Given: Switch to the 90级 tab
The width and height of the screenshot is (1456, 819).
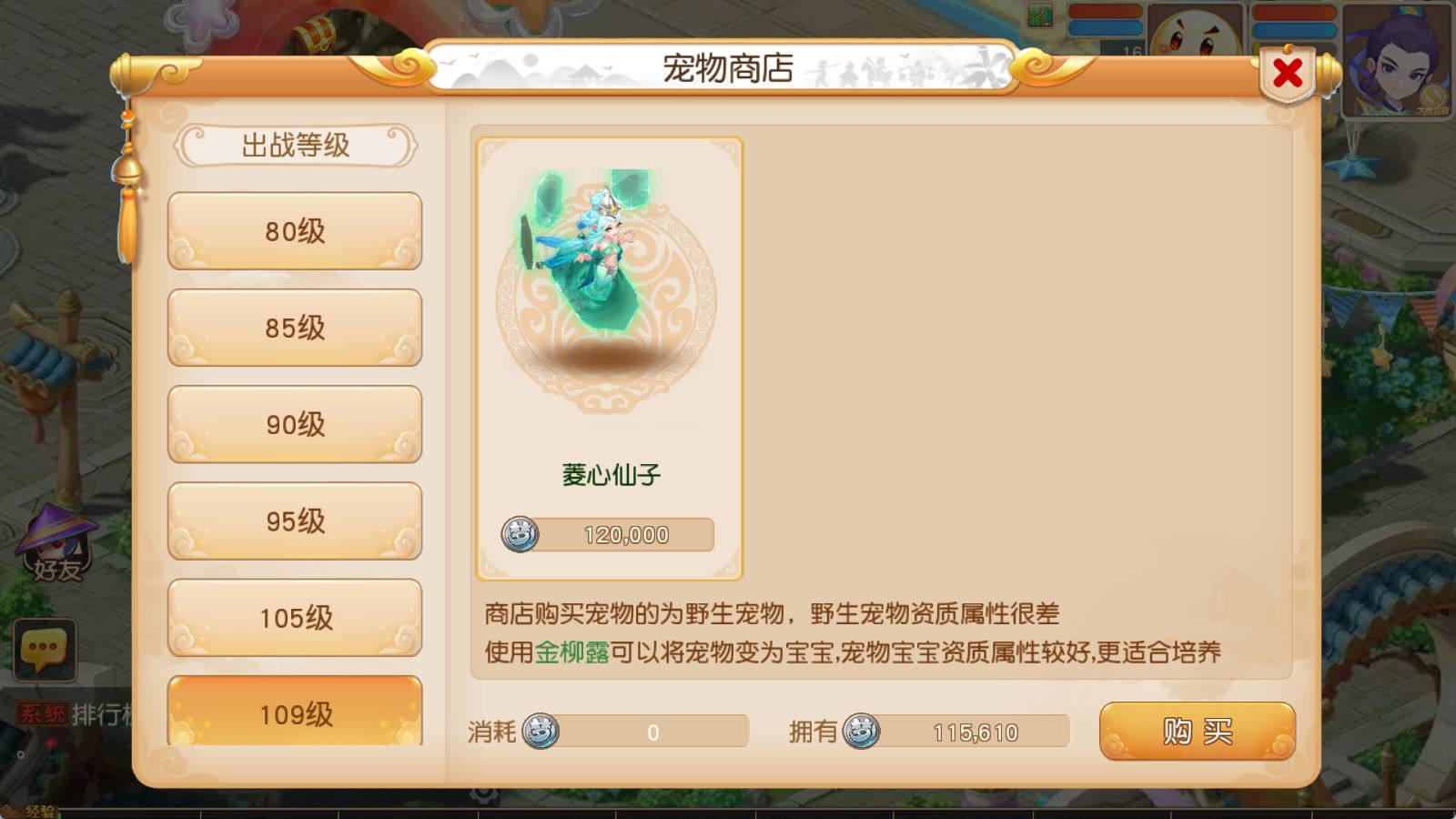Looking at the screenshot, I should pyautogui.click(x=295, y=424).
